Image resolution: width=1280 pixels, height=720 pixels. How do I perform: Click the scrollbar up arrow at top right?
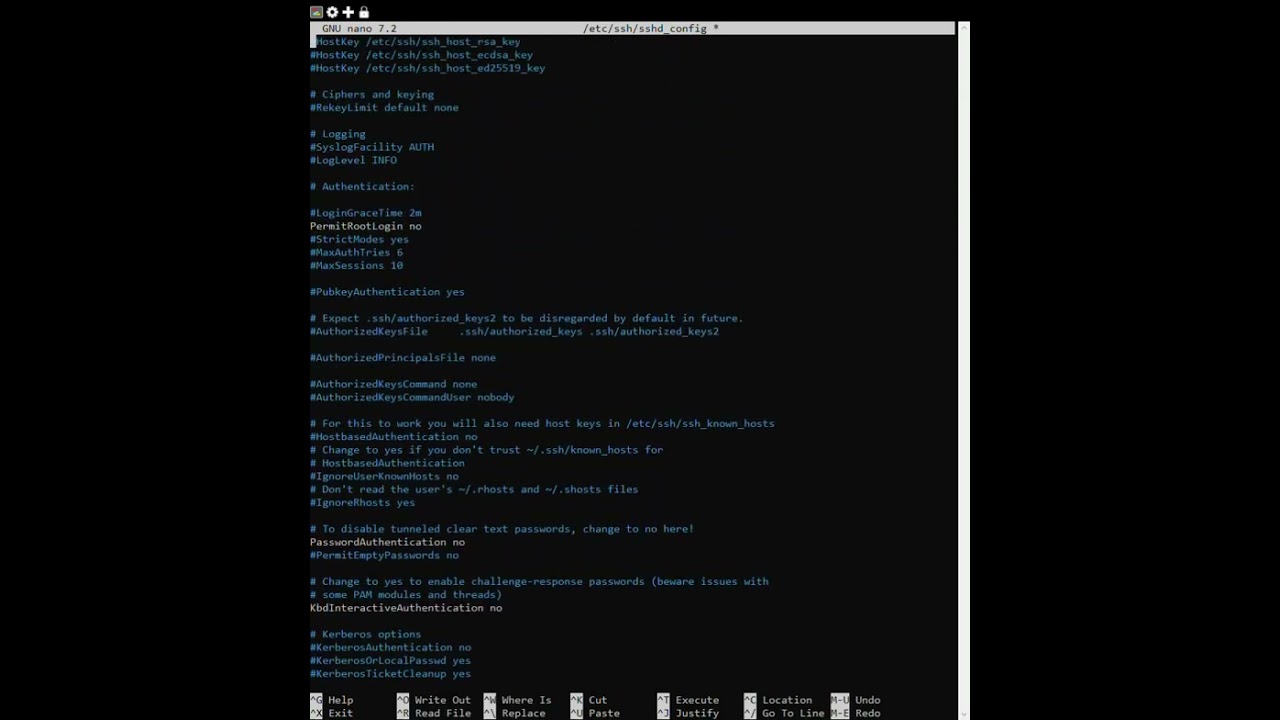[x=963, y=29]
